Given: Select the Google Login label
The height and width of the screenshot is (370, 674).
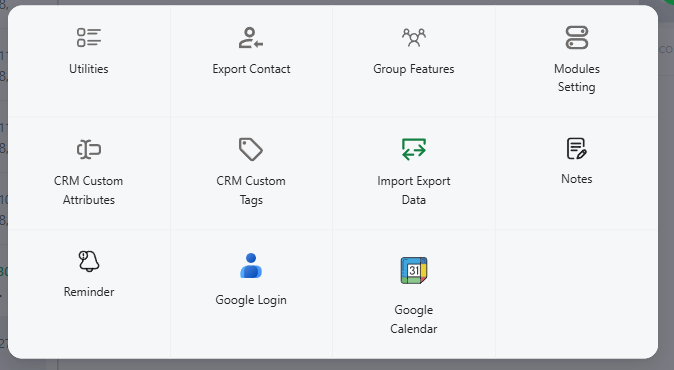Looking at the screenshot, I should click(x=251, y=300).
